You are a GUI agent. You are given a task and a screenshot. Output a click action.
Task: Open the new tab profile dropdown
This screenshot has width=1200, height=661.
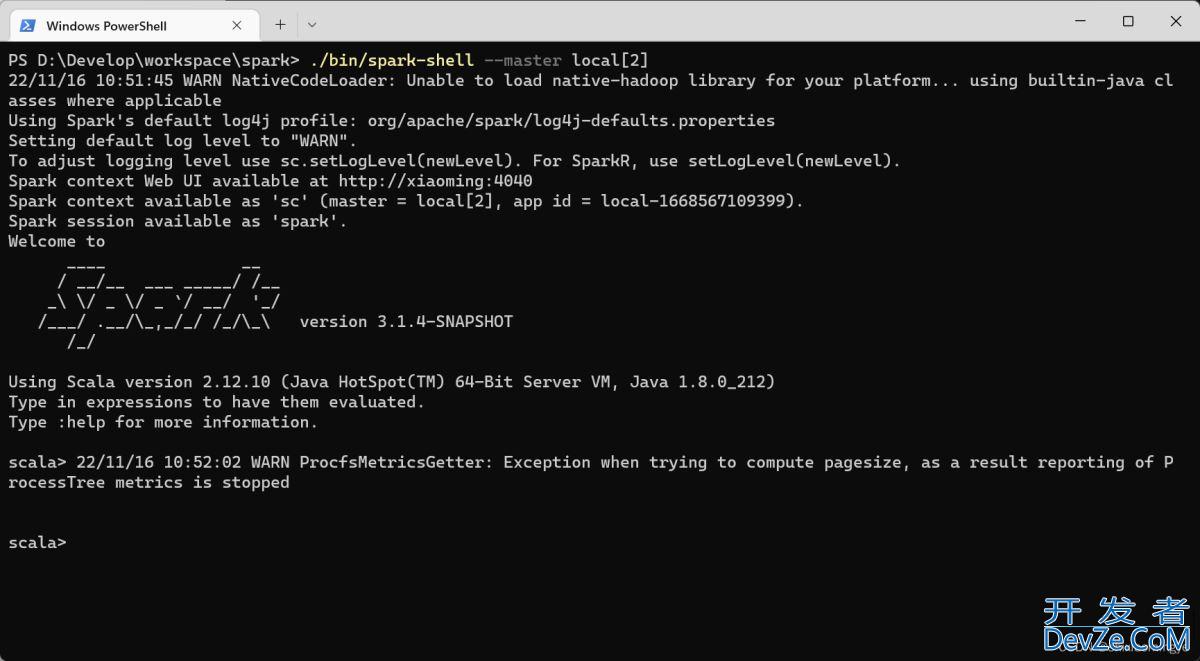312,24
